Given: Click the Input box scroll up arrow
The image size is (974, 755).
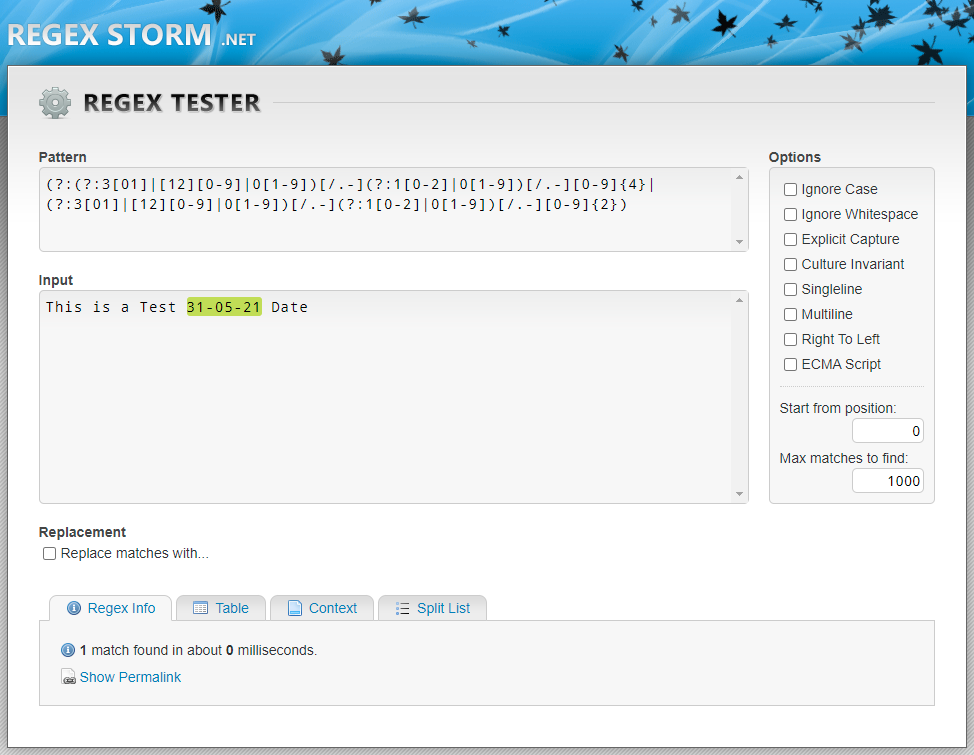Looking at the screenshot, I should [739, 300].
